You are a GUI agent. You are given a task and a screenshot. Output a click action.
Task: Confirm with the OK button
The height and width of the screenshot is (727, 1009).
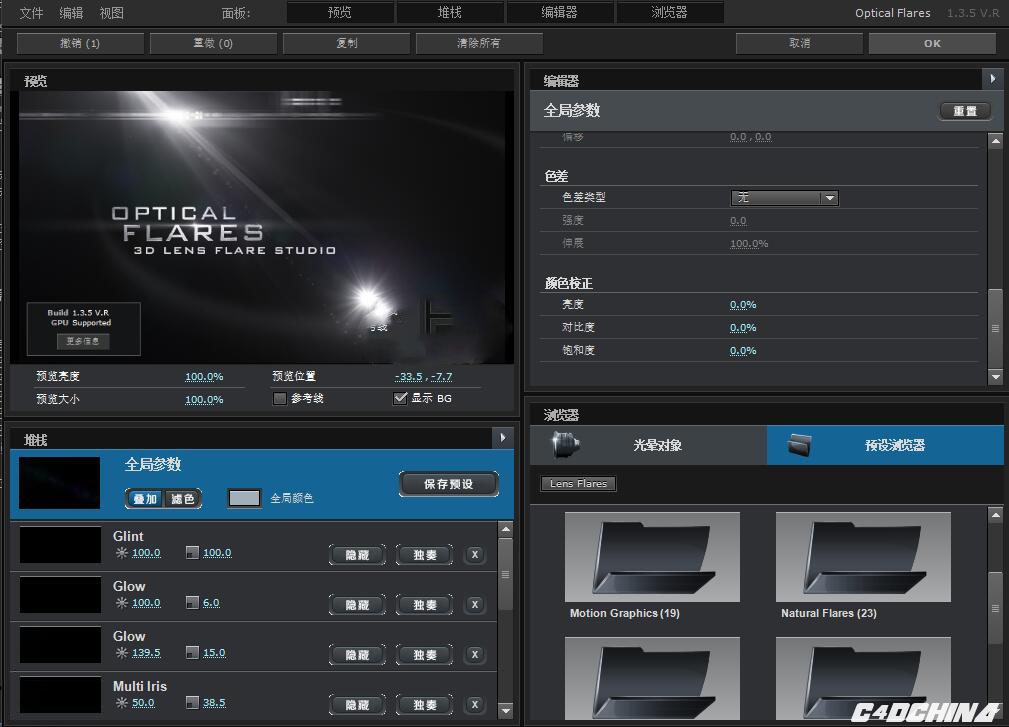coord(932,43)
